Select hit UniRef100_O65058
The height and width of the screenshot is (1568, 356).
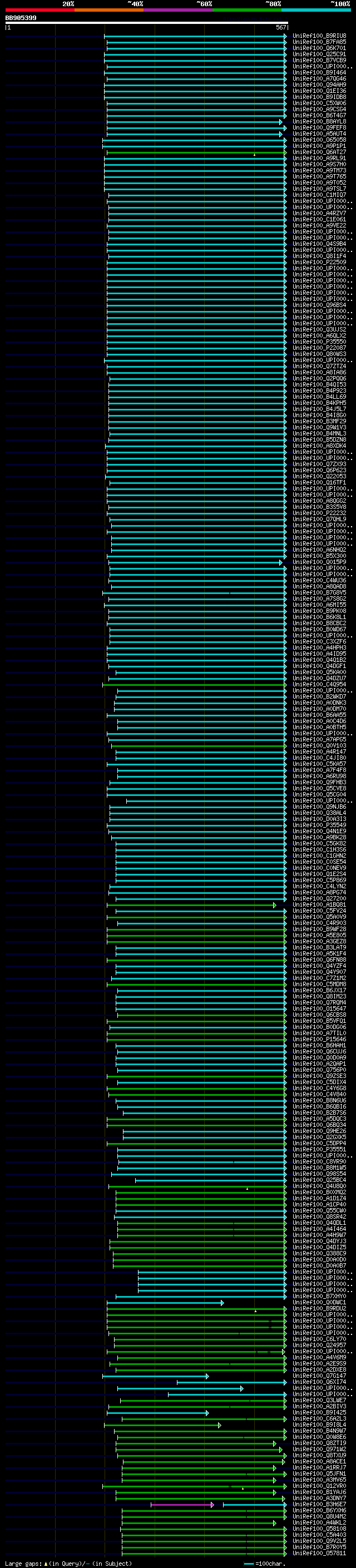[x=319, y=140]
